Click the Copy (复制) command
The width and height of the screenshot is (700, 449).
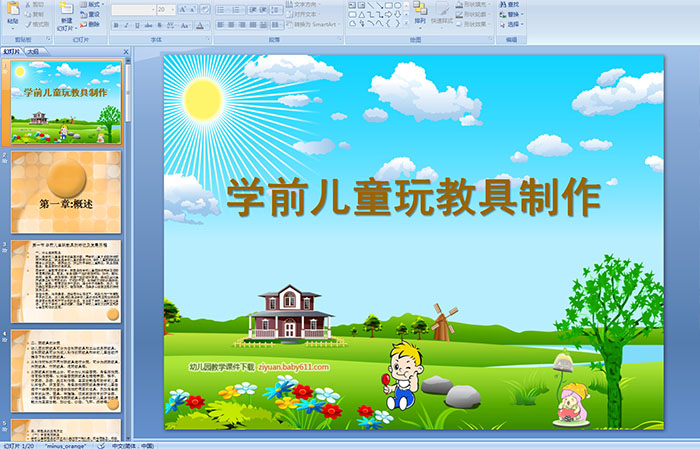[x=34, y=14]
